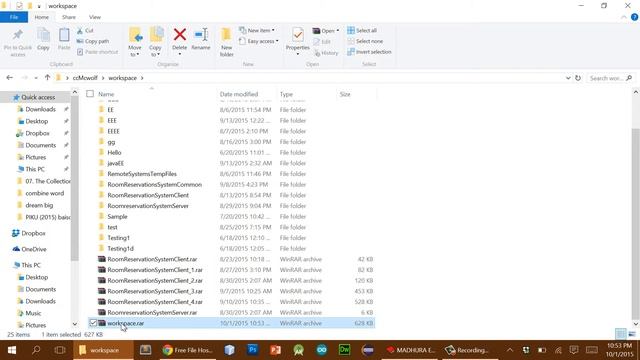Screen dimensions: 640x360
Task: Open Task View on taskbar
Action: pyautogui.click(x=60, y=350)
